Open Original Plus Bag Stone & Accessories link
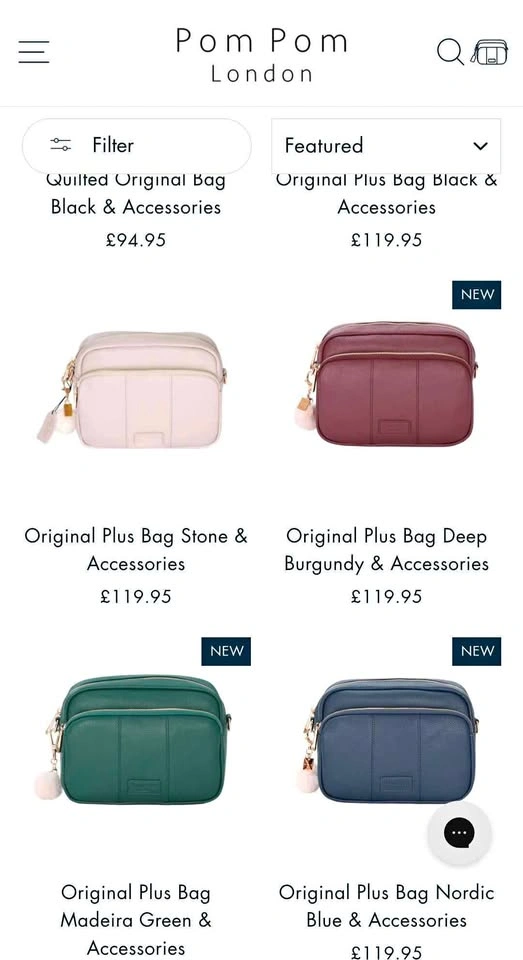The image size is (523, 960). [x=136, y=549]
